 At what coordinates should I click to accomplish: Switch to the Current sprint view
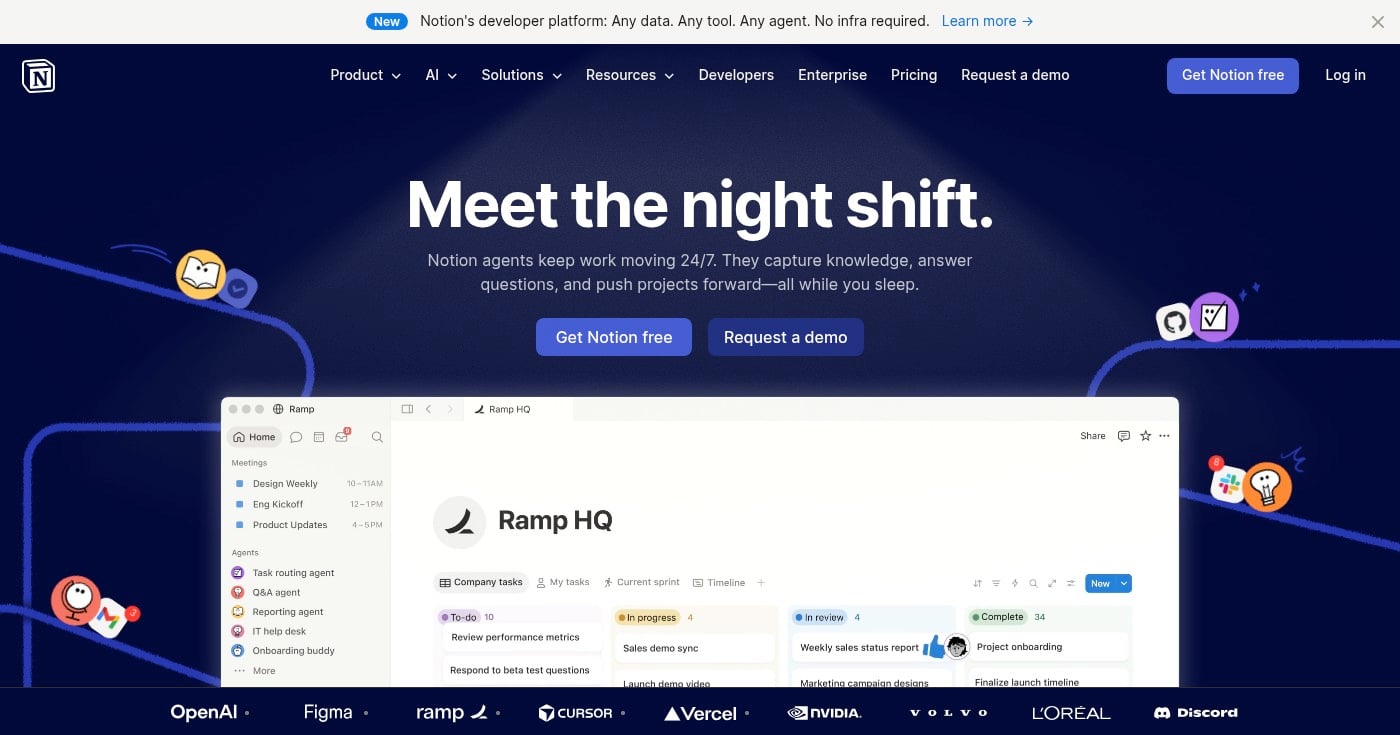(x=641, y=582)
